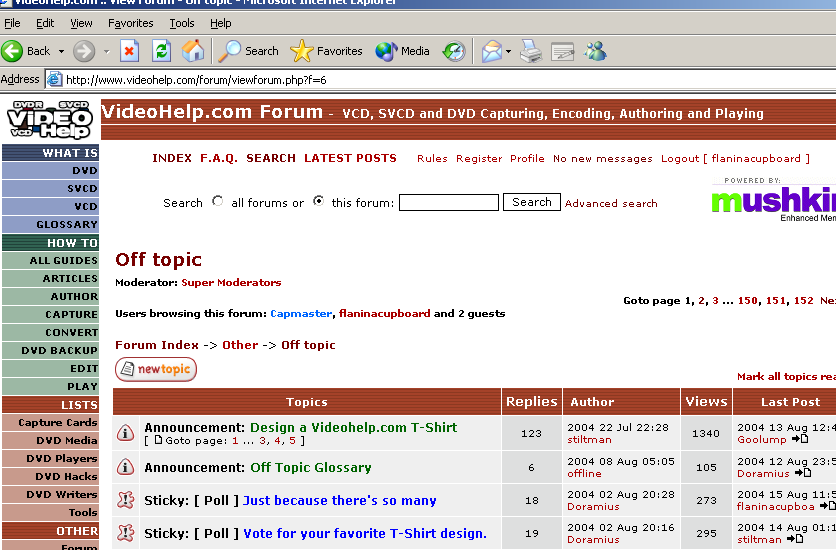Click 'Other' in the breadcrumb trail
Image resolution: width=836 pixels, height=550 pixels.
pyautogui.click(x=240, y=345)
